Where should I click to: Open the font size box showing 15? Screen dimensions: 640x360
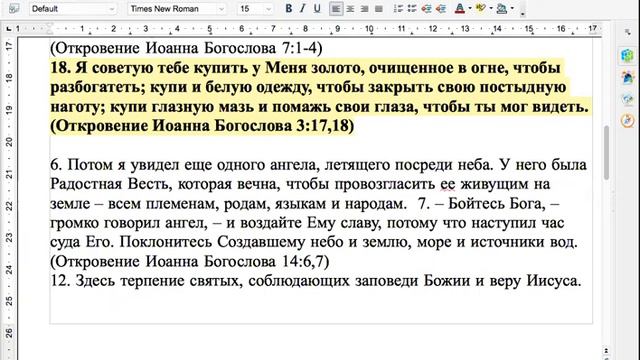point(256,9)
